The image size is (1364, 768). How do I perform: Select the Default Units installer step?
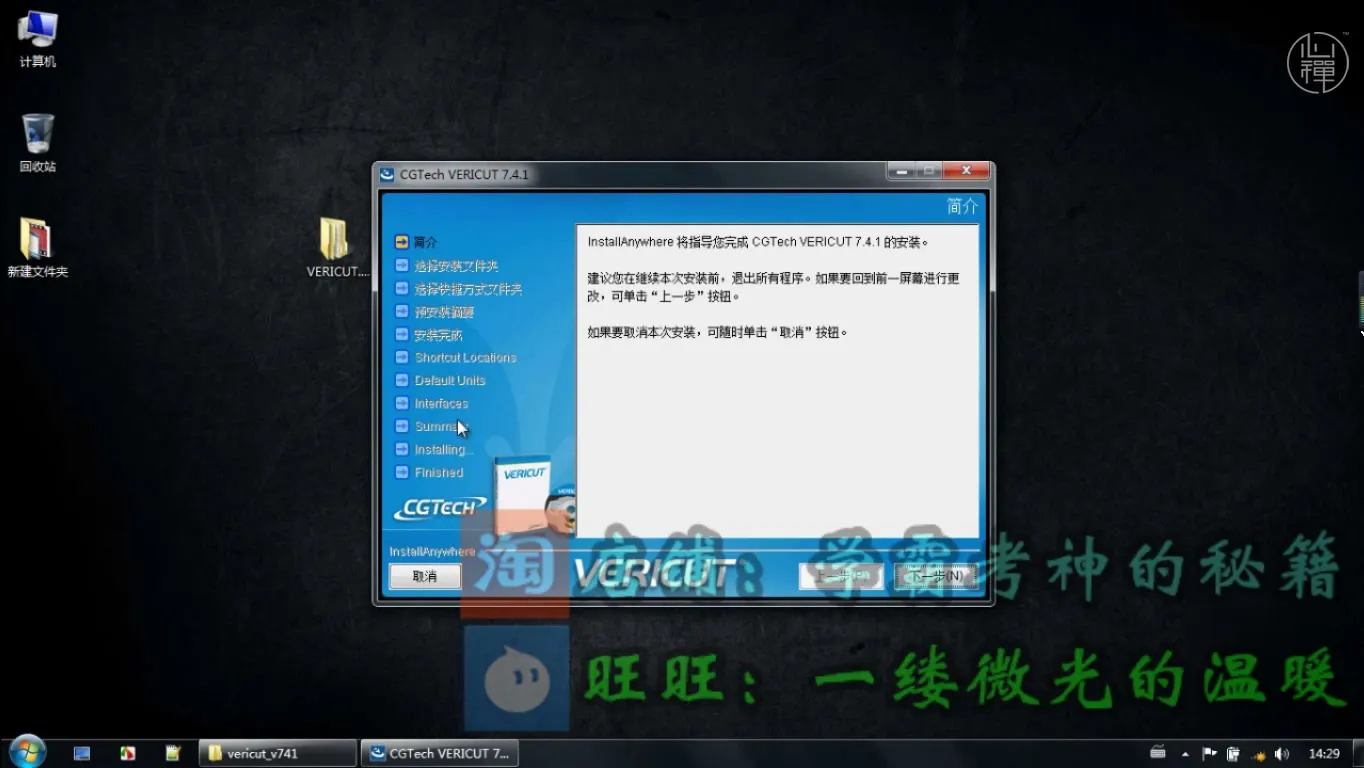click(x=450, y=380)
